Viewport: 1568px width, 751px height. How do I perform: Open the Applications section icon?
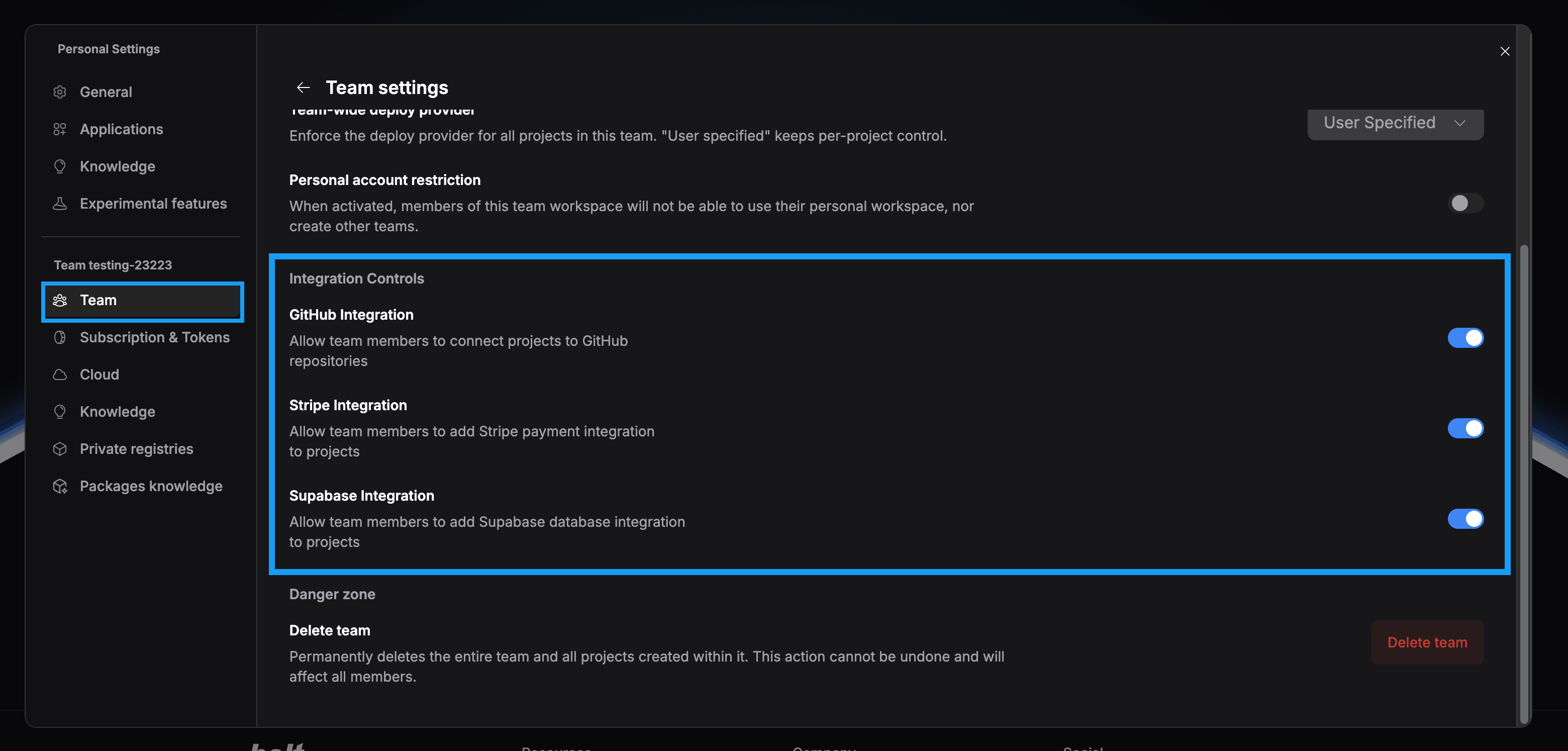(x=60, y=129)
